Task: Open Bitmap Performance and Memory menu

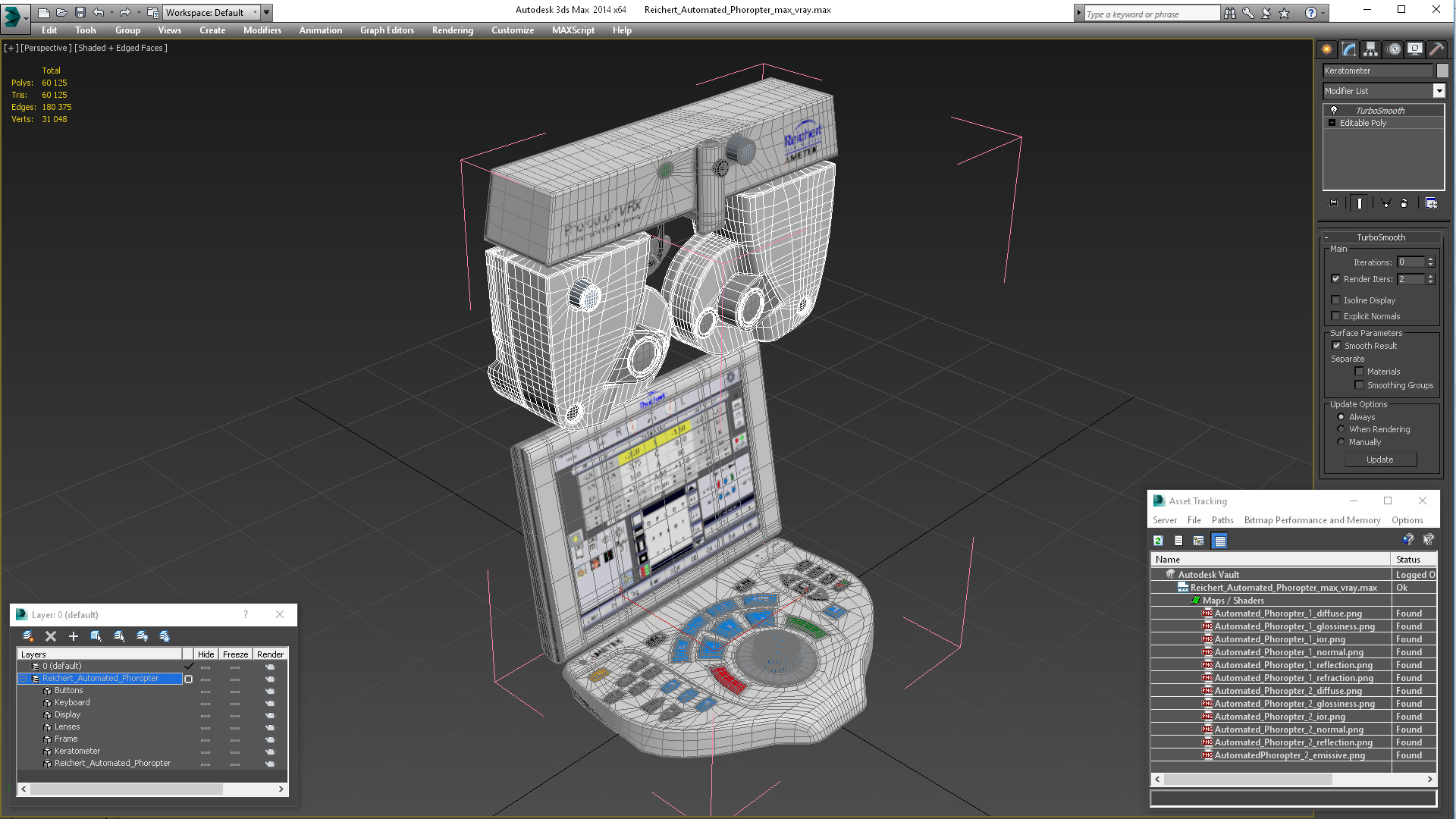Action: (1312, 520)
